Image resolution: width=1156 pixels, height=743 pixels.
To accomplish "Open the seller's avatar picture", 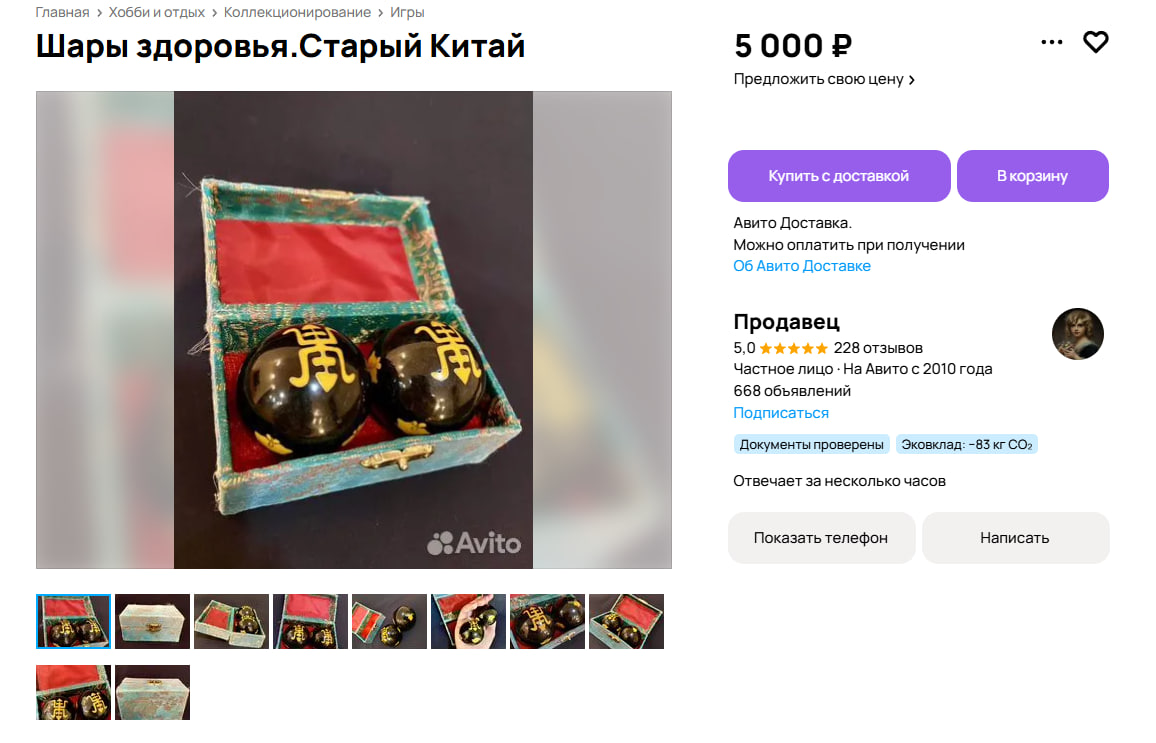I will click(1077, 334).
